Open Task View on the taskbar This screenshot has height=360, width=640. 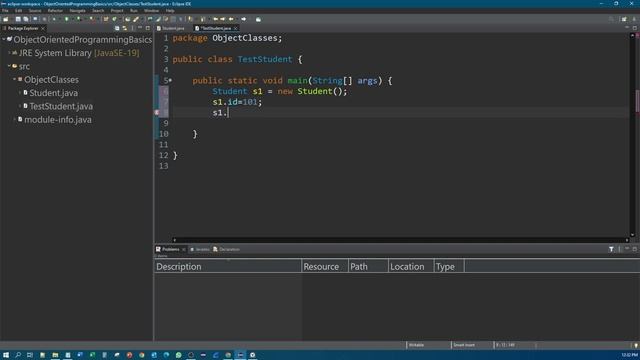[x=30, y=355]
